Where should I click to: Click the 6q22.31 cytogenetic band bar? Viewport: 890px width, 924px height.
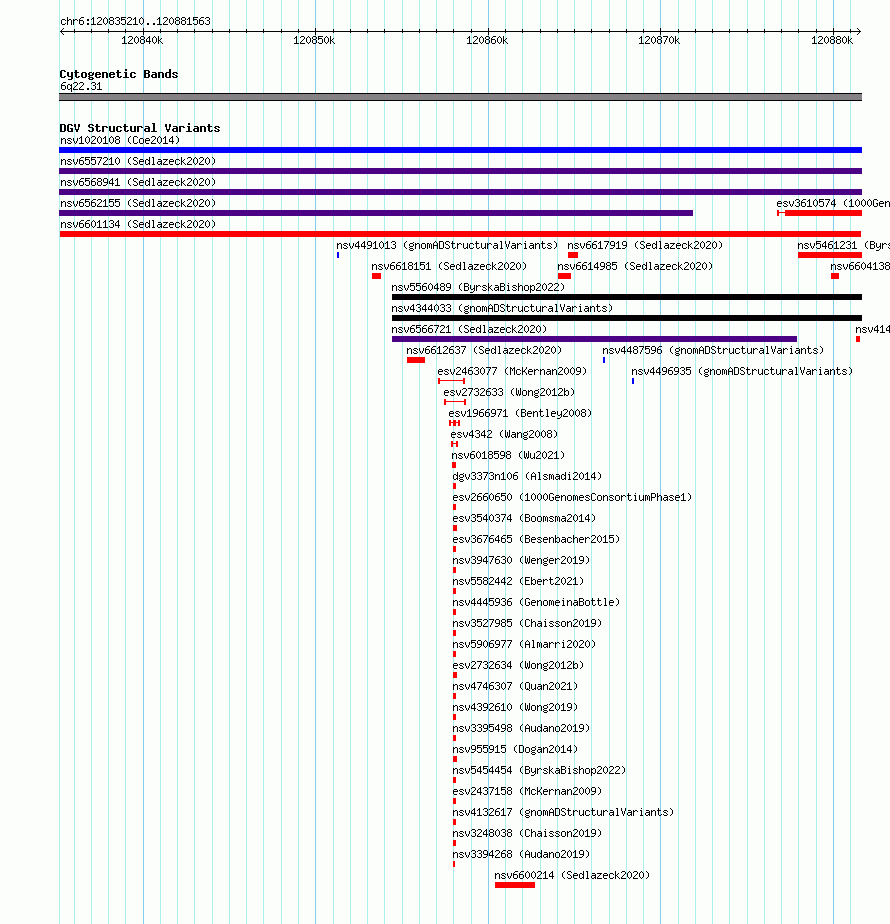(460, 97)
